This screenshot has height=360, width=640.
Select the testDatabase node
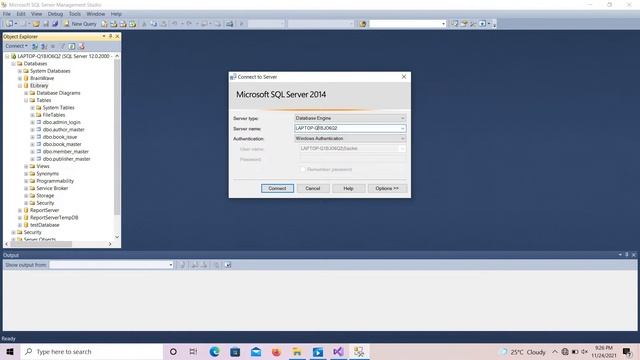[x=45, y=225]
